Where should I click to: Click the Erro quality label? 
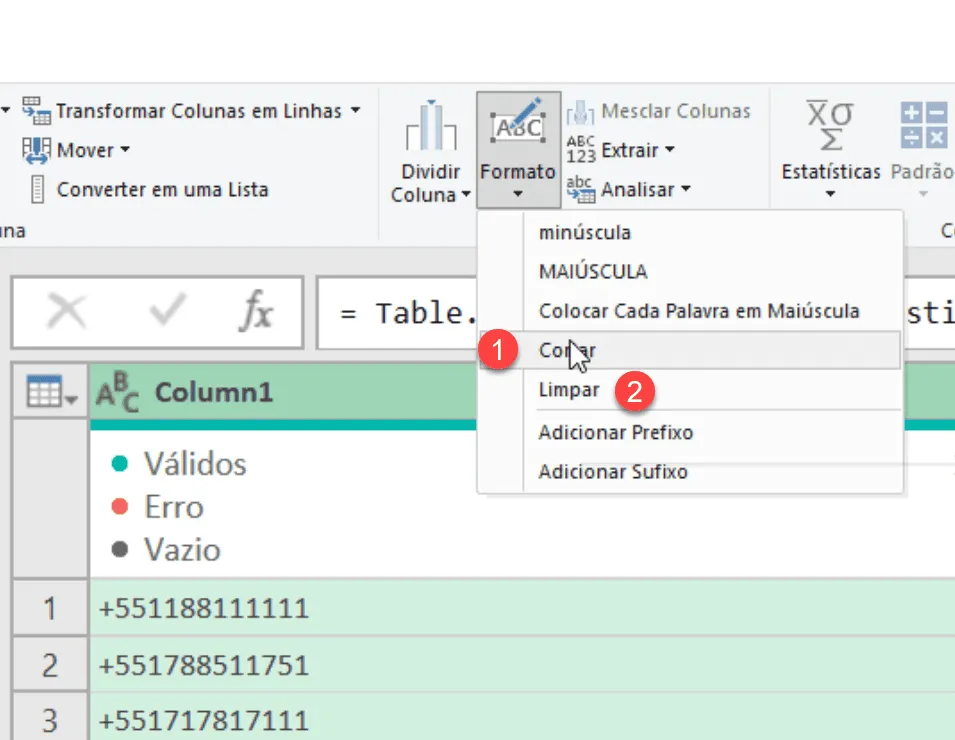(x=174, y=507)
